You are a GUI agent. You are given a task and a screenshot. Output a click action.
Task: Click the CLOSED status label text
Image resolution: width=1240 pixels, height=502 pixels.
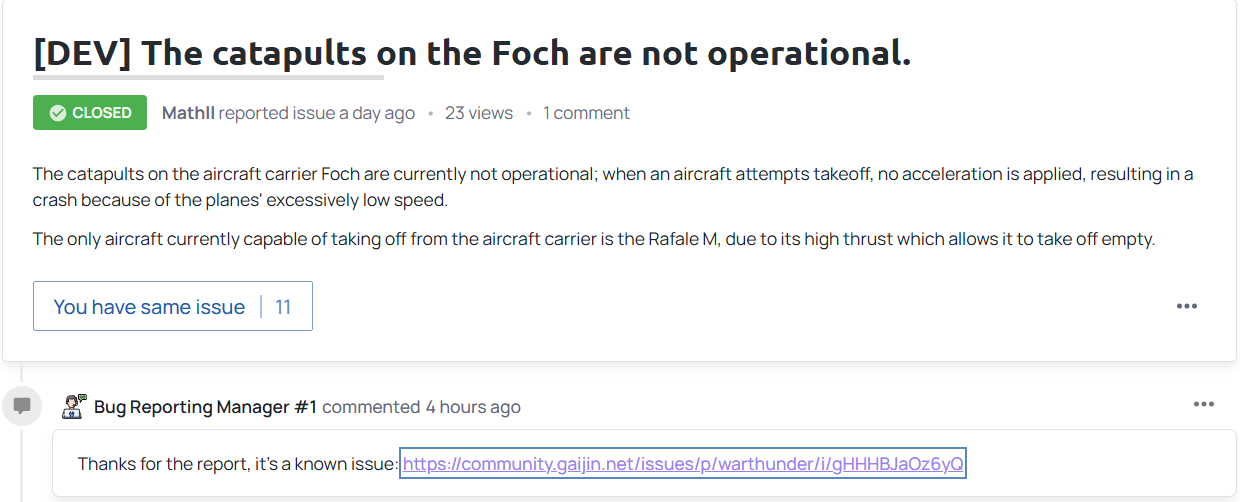(102, 113)
